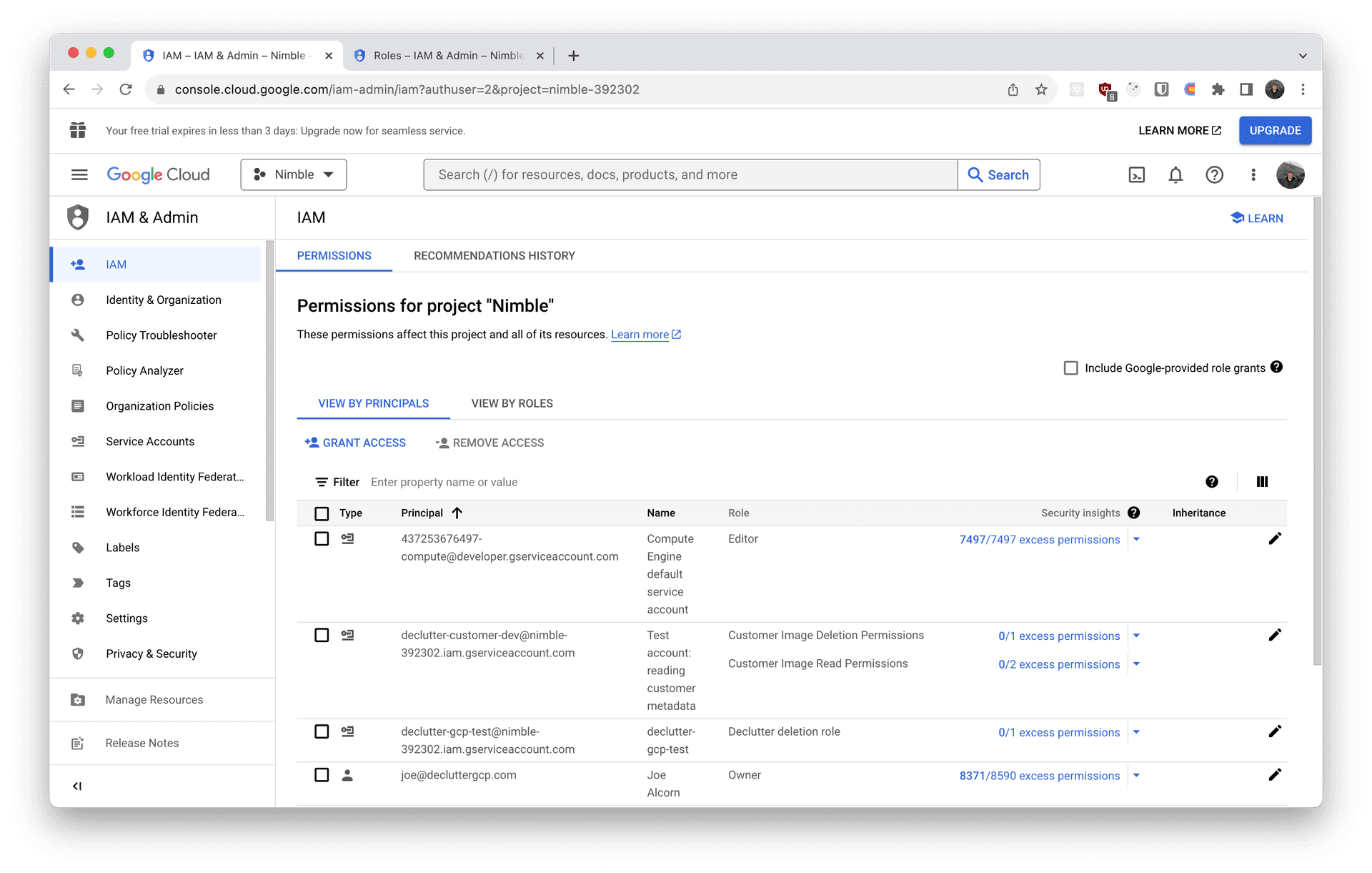Screen dimensions: 1372x873
Task: Edit the declutter-customer-dev principal with pencil icon
Action: (x=1275, y=635)
